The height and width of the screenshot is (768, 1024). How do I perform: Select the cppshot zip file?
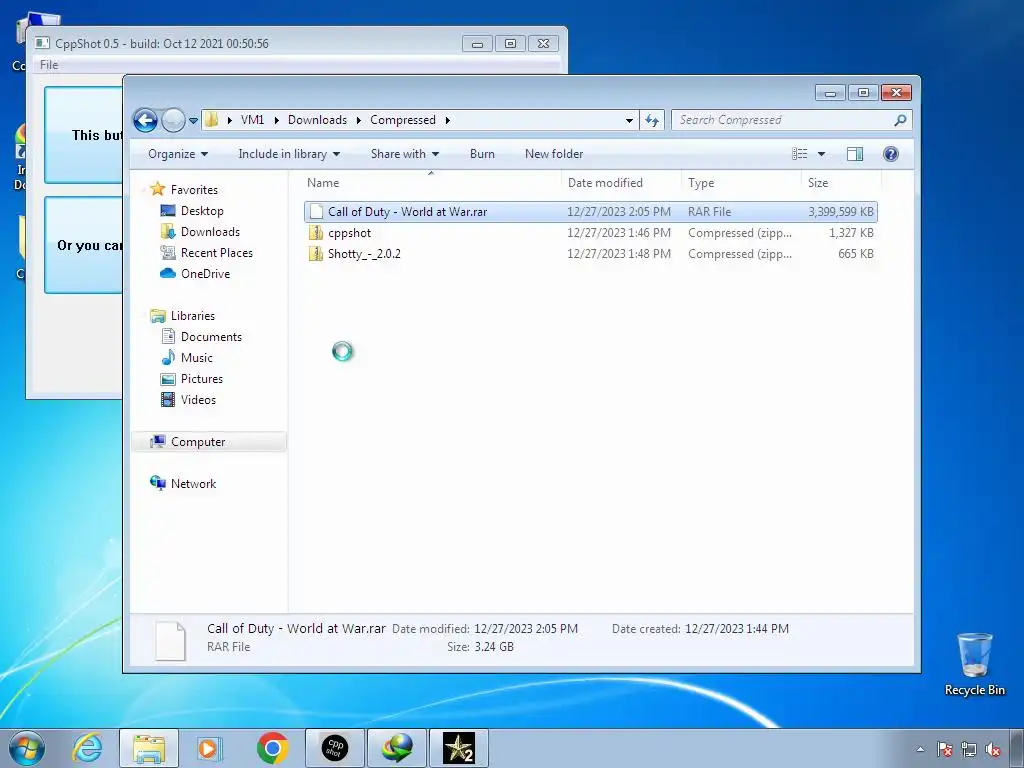[591, 233]
